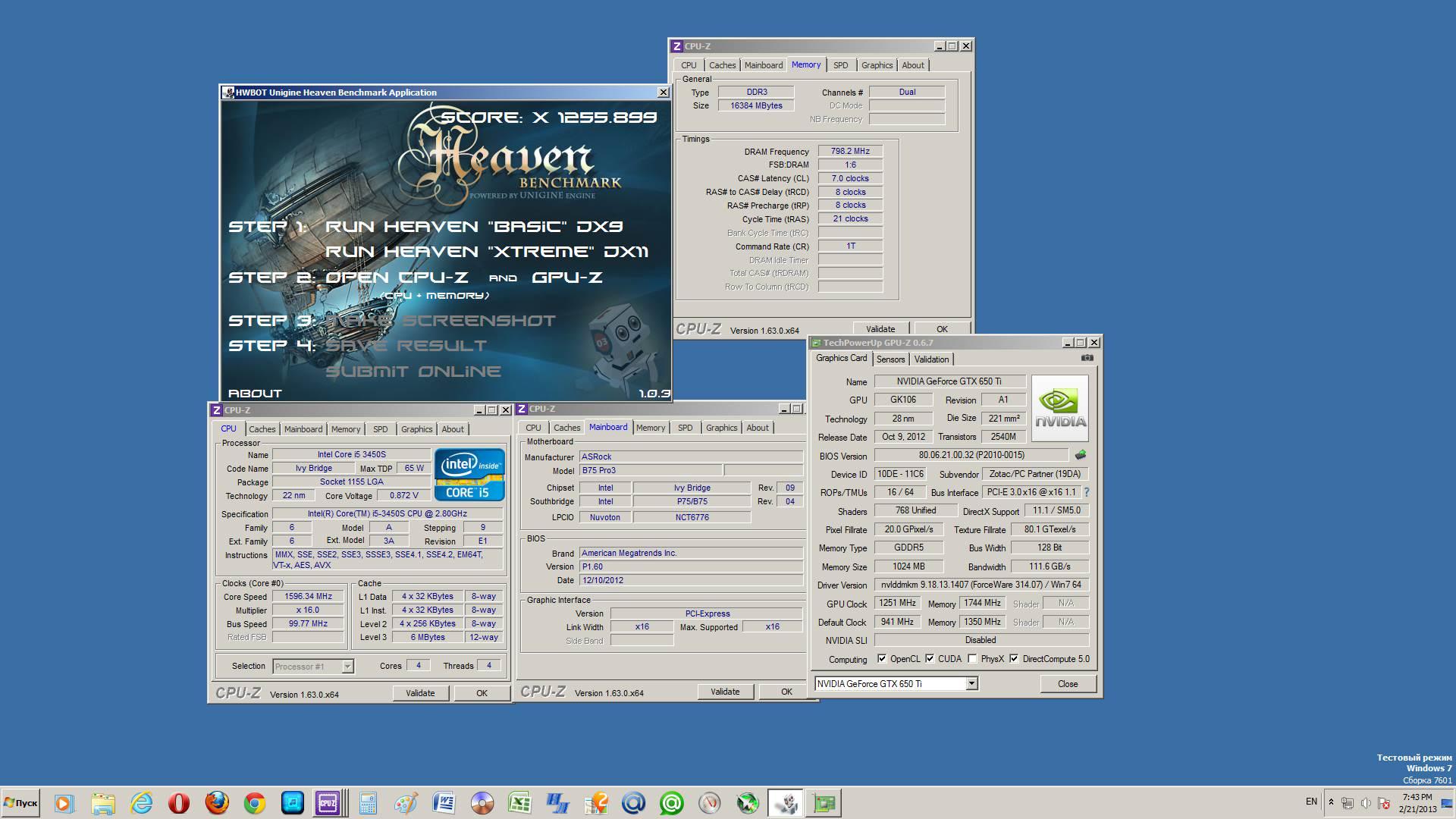Image resolution: width=1456 pixels, height=819 pixels.
Task: Switch to the Validation tab in GPU-Z
Action: [x=931, y=359]
